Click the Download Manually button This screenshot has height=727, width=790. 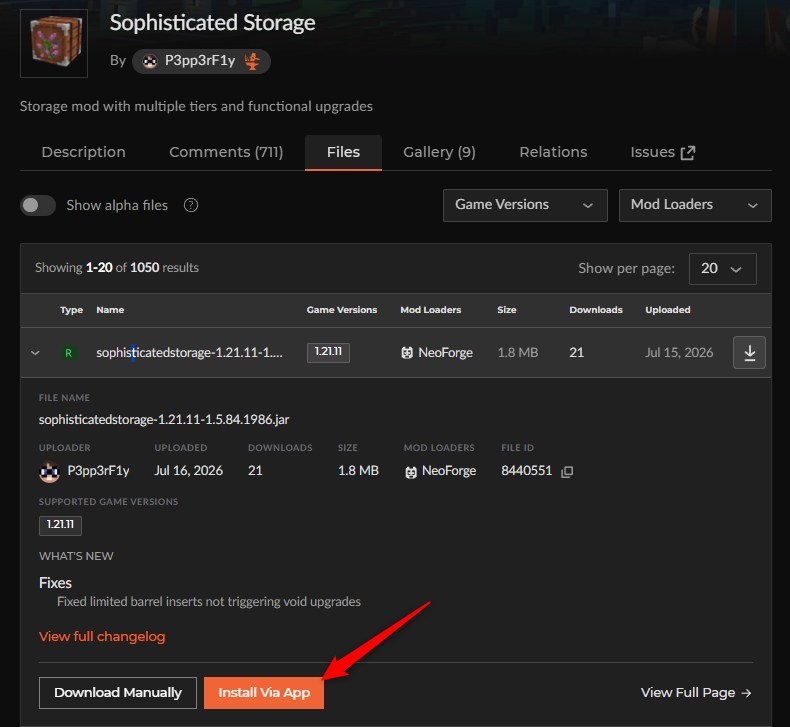point(118,693)
